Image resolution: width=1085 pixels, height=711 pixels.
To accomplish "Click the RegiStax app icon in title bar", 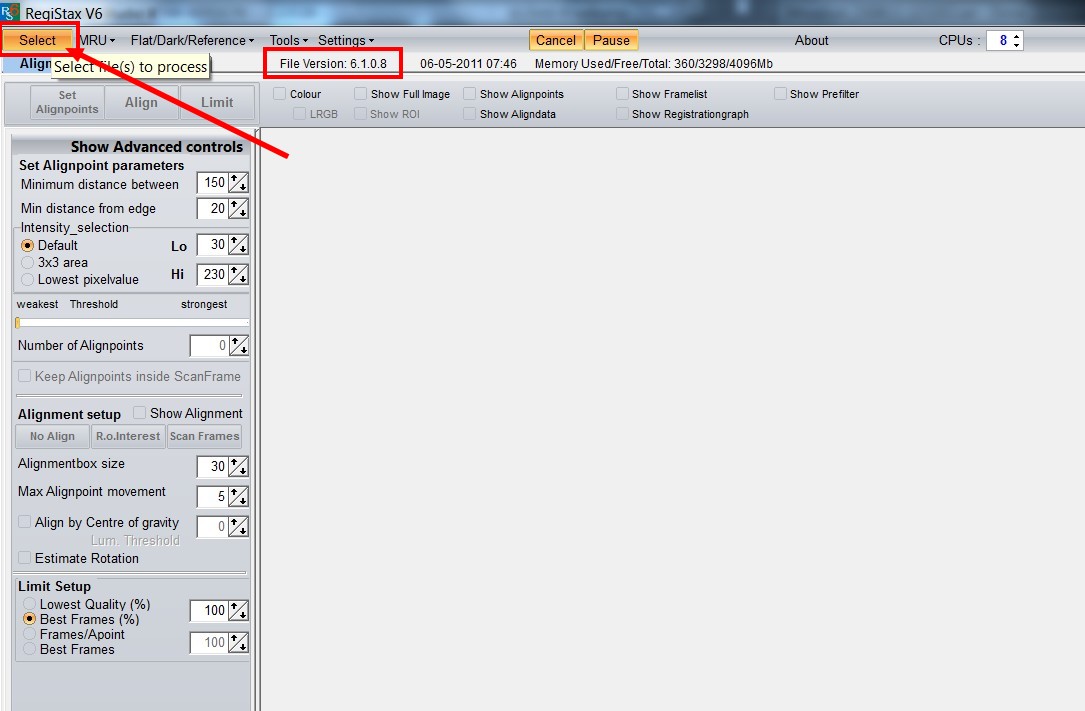I will pyautogui.click(x=10, y=12).
